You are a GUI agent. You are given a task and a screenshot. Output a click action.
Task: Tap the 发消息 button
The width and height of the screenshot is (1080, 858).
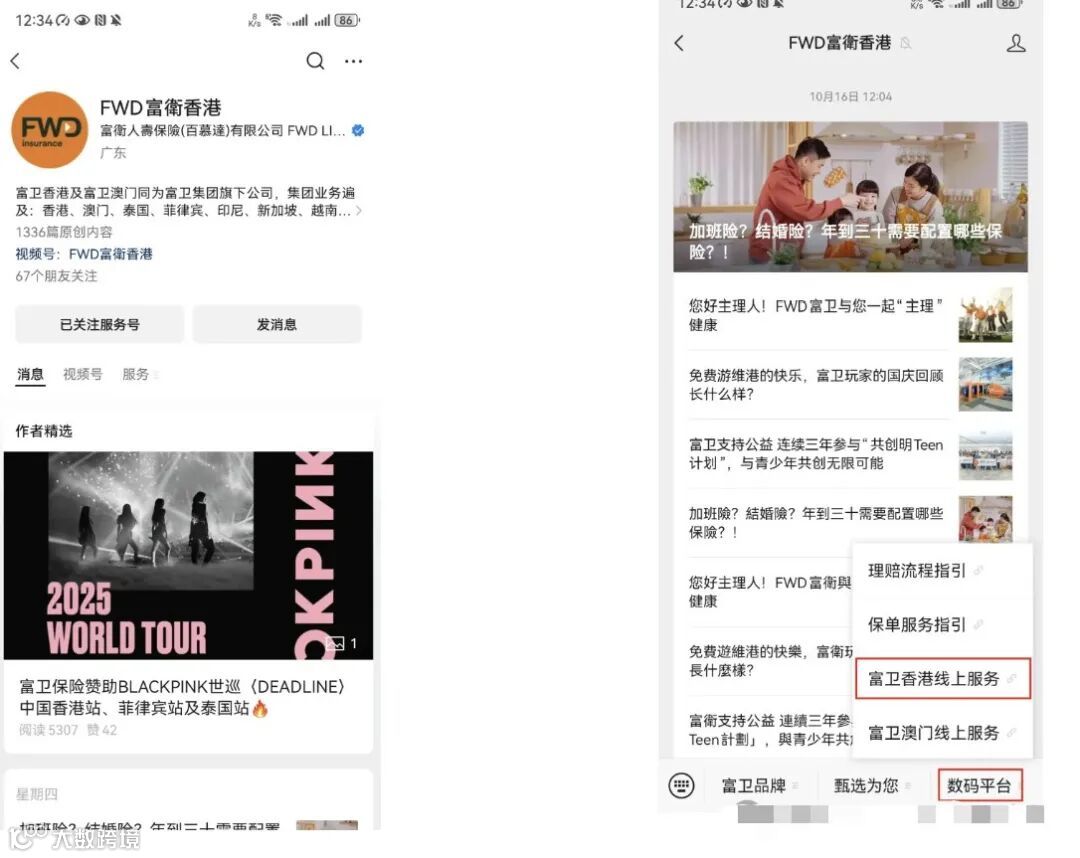click(x=277, y=324)
